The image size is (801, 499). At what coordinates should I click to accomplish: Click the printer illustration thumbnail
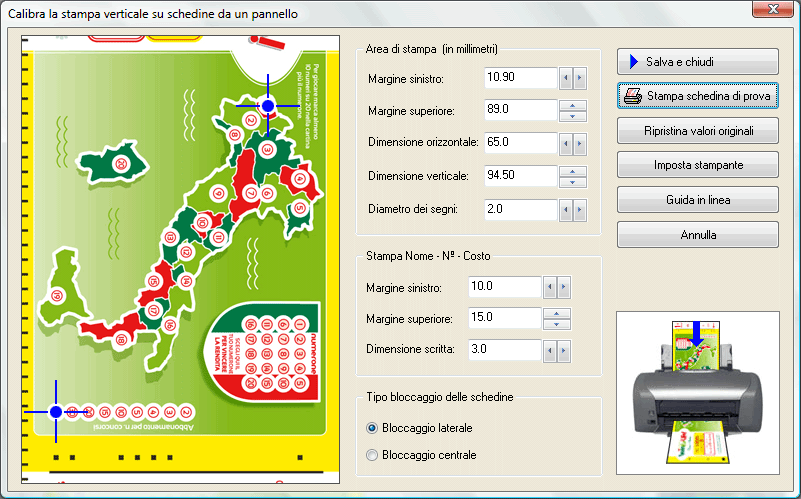(x=697, y=392)
